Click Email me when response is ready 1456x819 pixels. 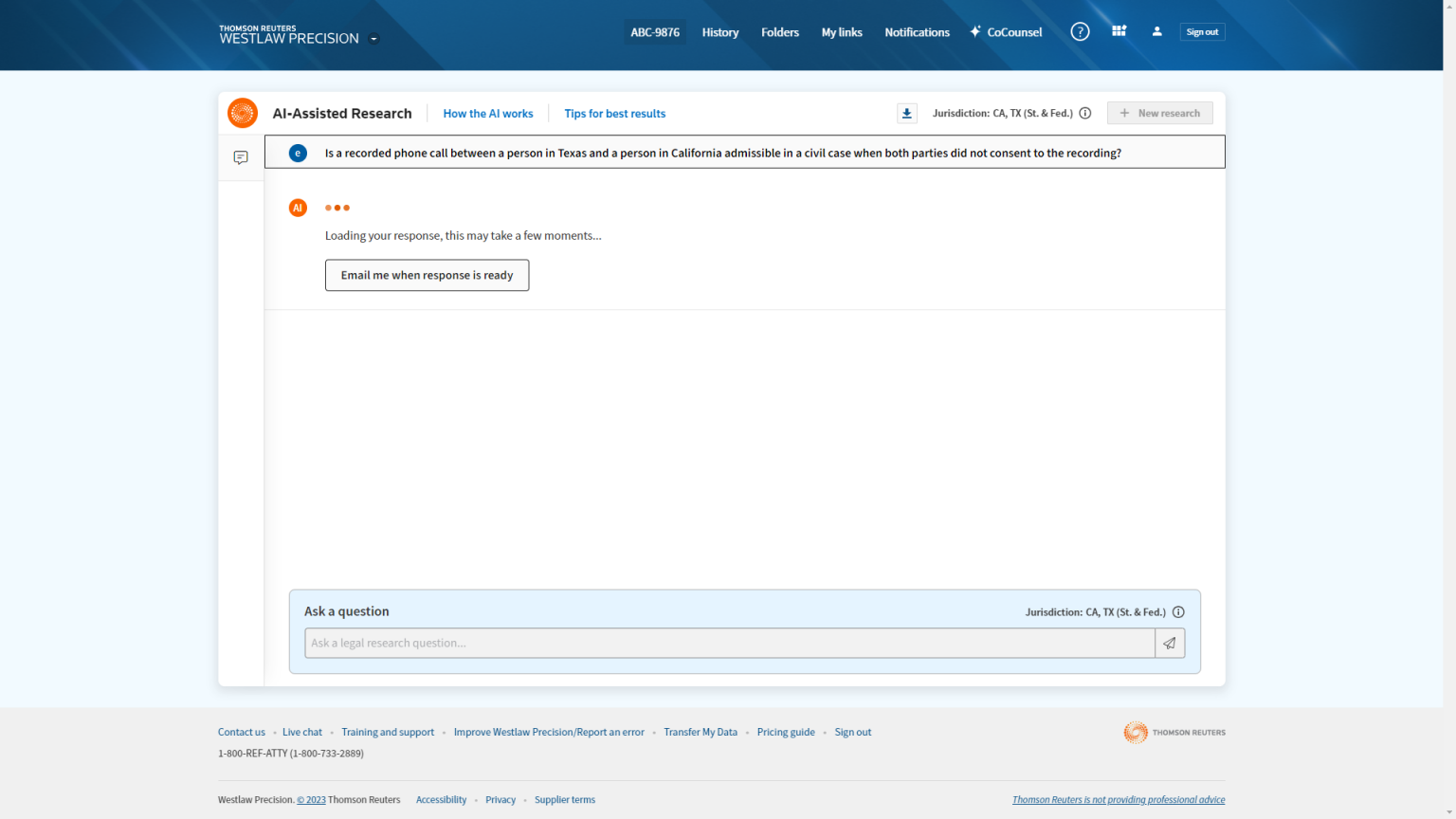coord(427,275)
